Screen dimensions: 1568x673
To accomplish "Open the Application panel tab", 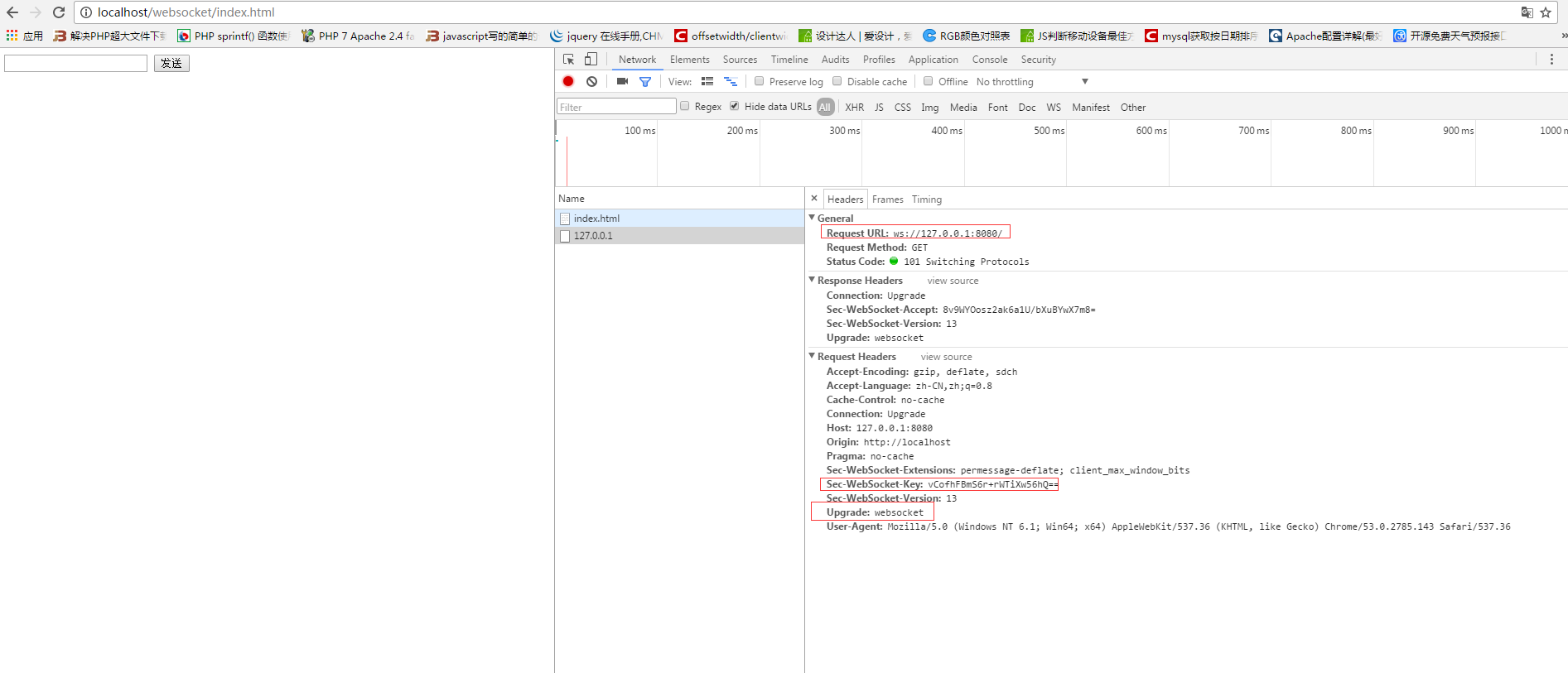I will click(x=934, y=60).
